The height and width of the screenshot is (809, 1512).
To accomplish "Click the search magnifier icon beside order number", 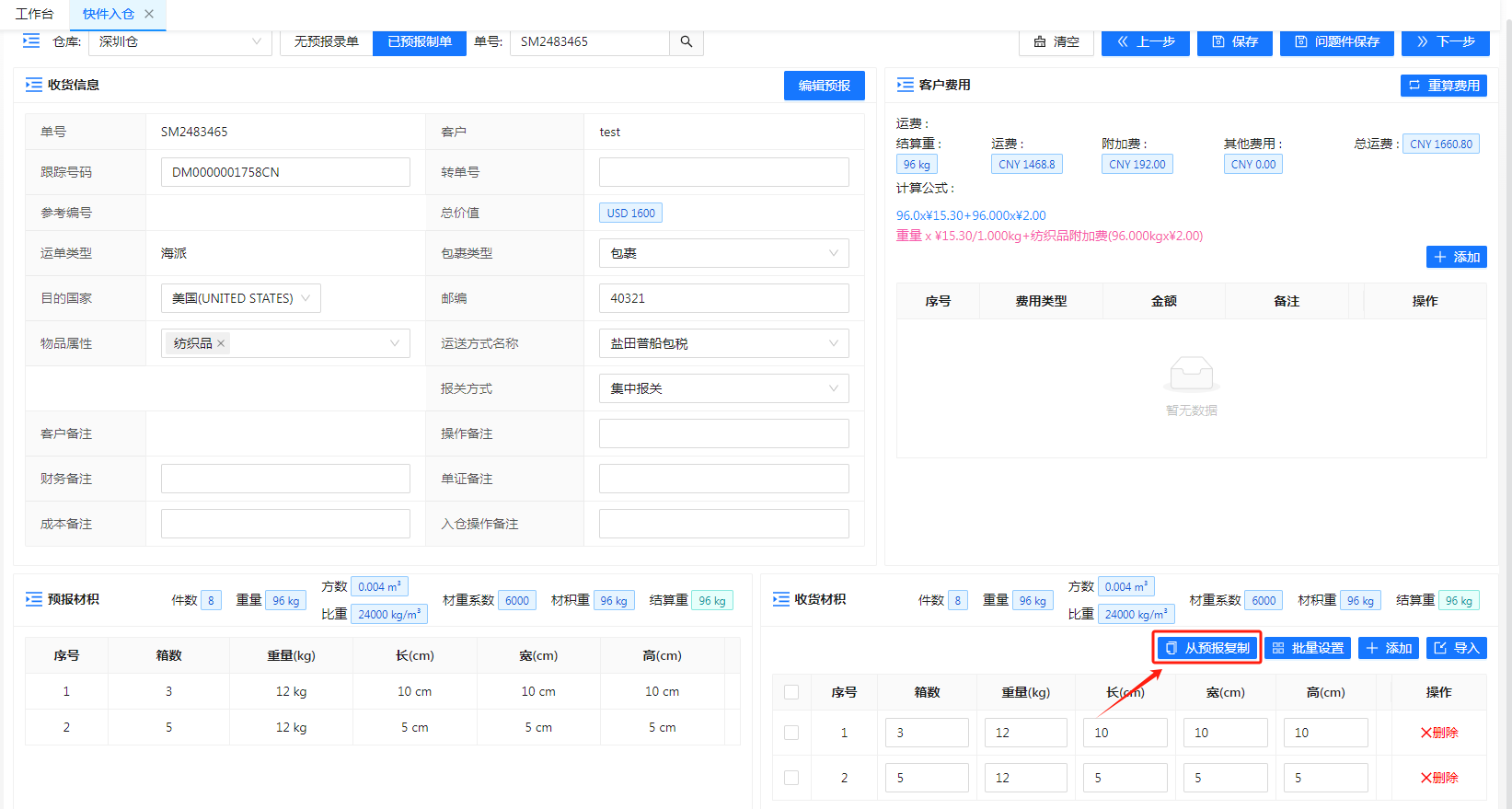I will [x=687, y=41].
